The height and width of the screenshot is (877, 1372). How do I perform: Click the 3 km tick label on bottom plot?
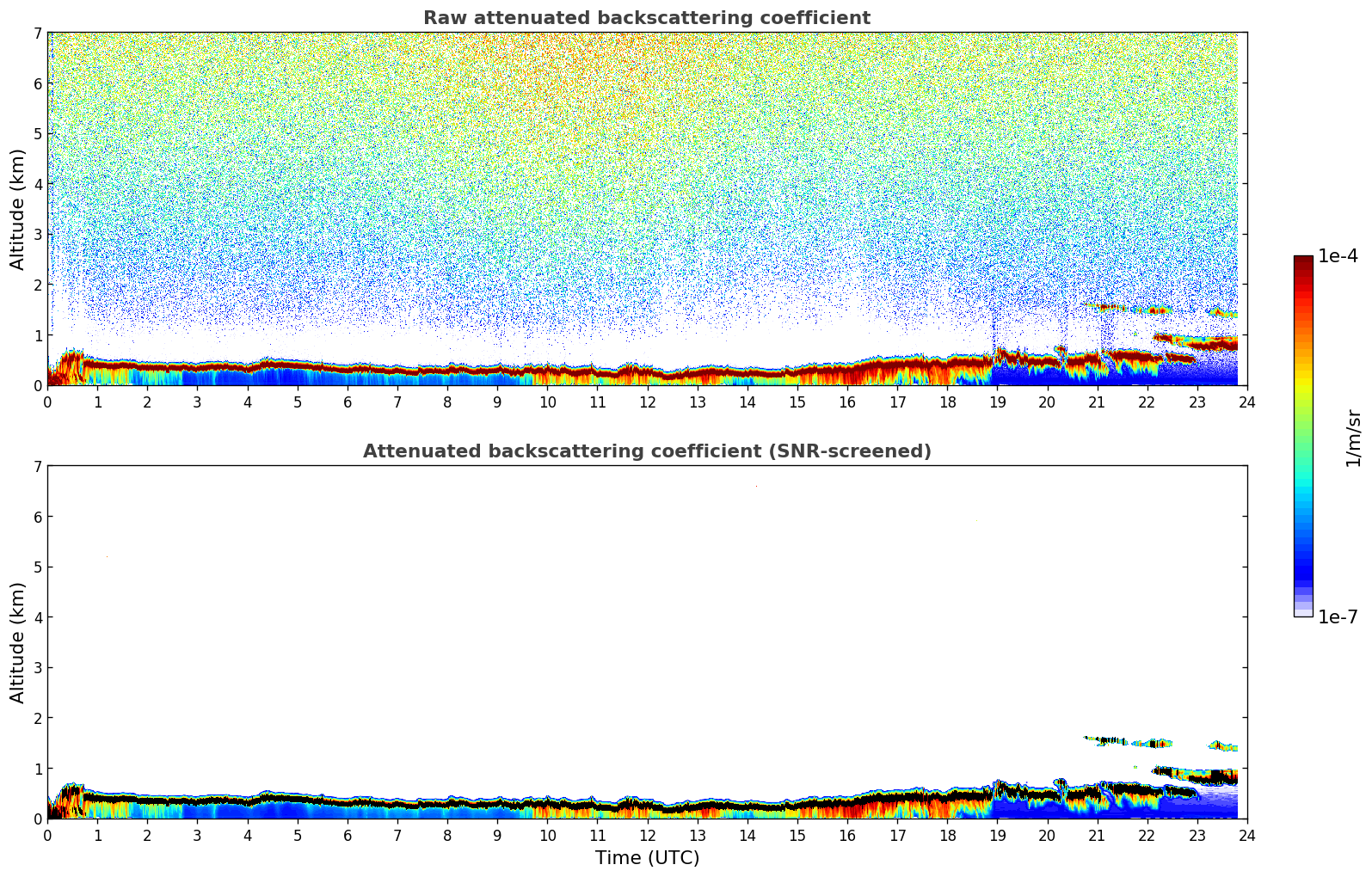38,668
